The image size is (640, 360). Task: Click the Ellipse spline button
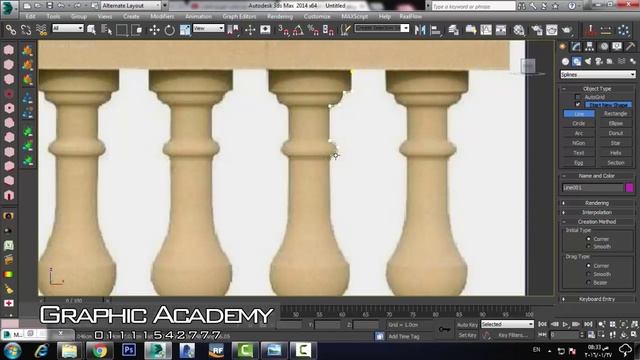[x=616, y=123]
